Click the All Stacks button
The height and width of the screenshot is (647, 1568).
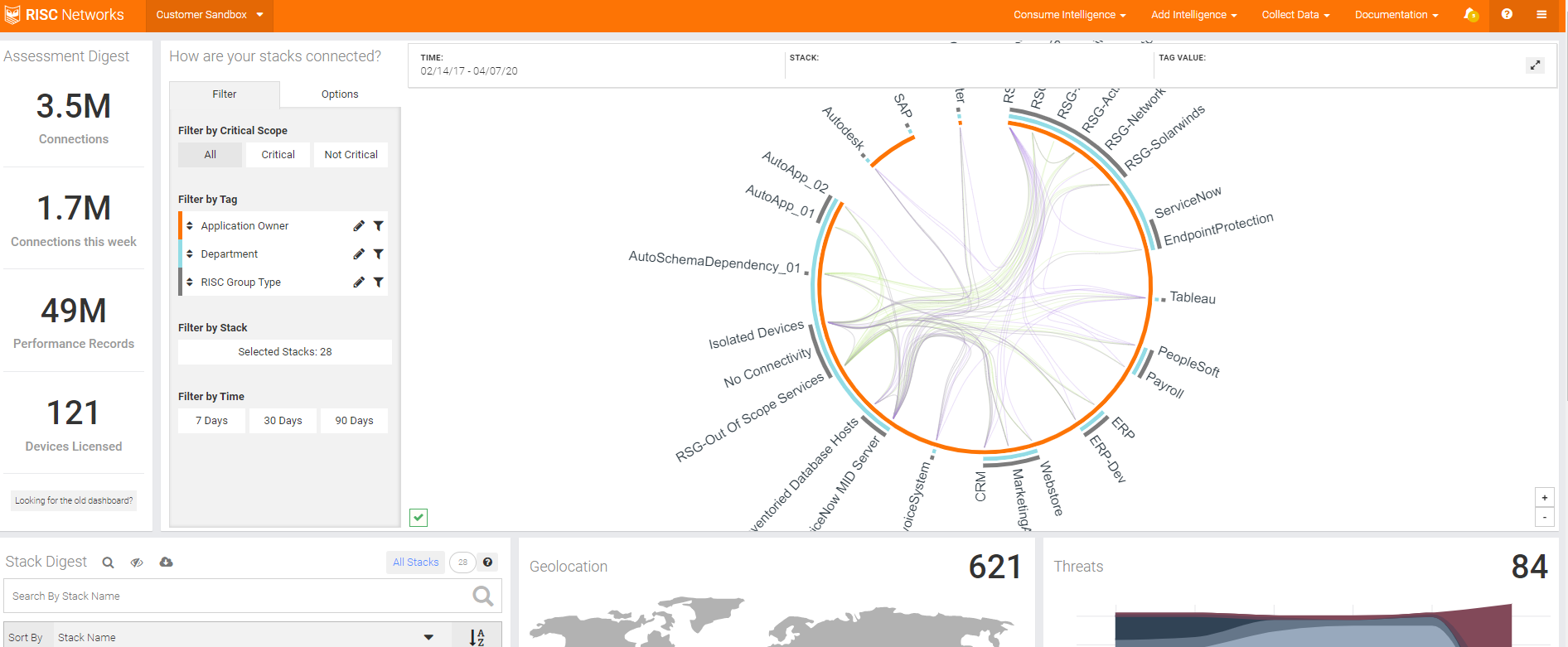(x=416, y=563)
